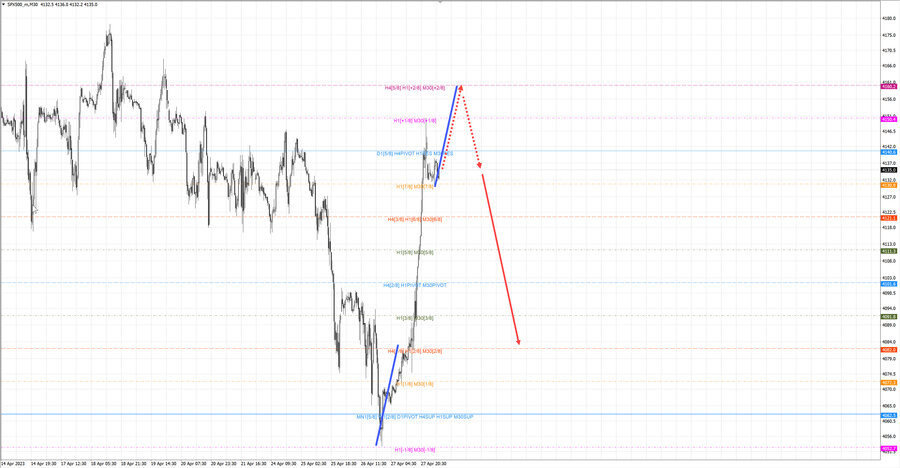Click the green 4111.3 price tag
The image size is (900, 468).
[x=889, y=251]
